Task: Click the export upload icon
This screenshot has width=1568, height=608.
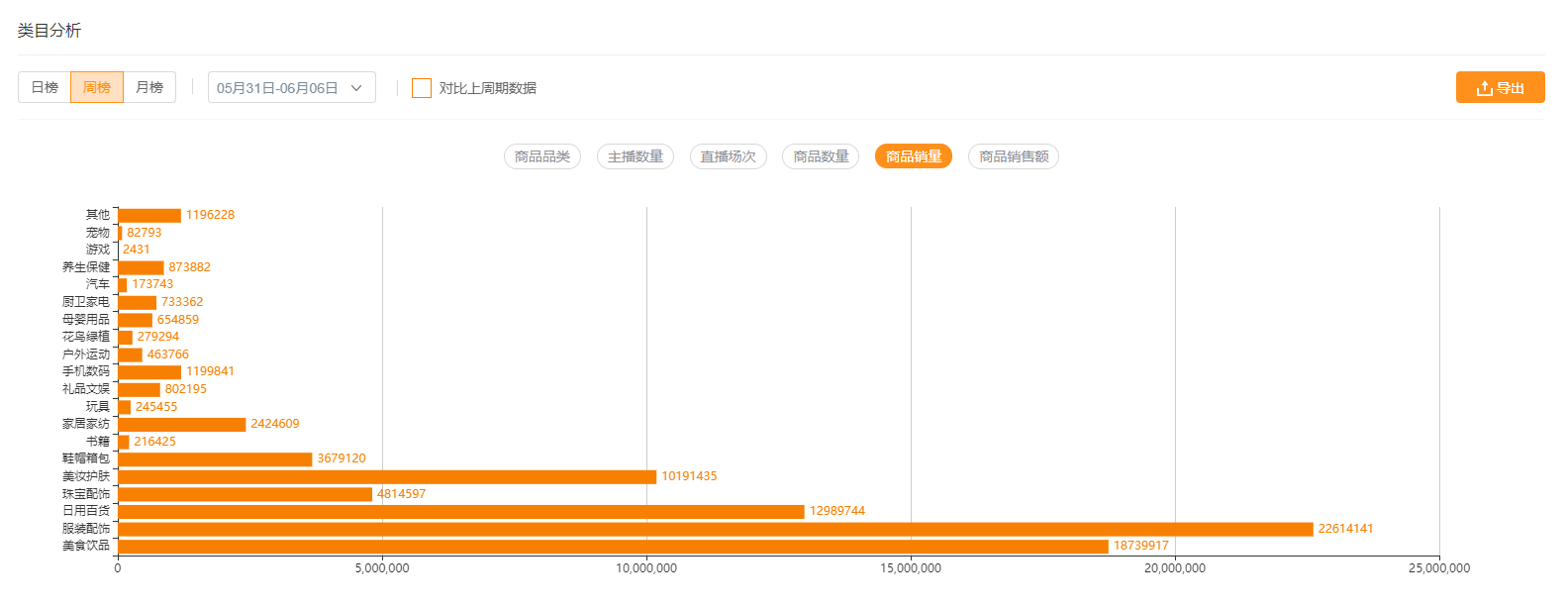Action: coord(1484,88)
